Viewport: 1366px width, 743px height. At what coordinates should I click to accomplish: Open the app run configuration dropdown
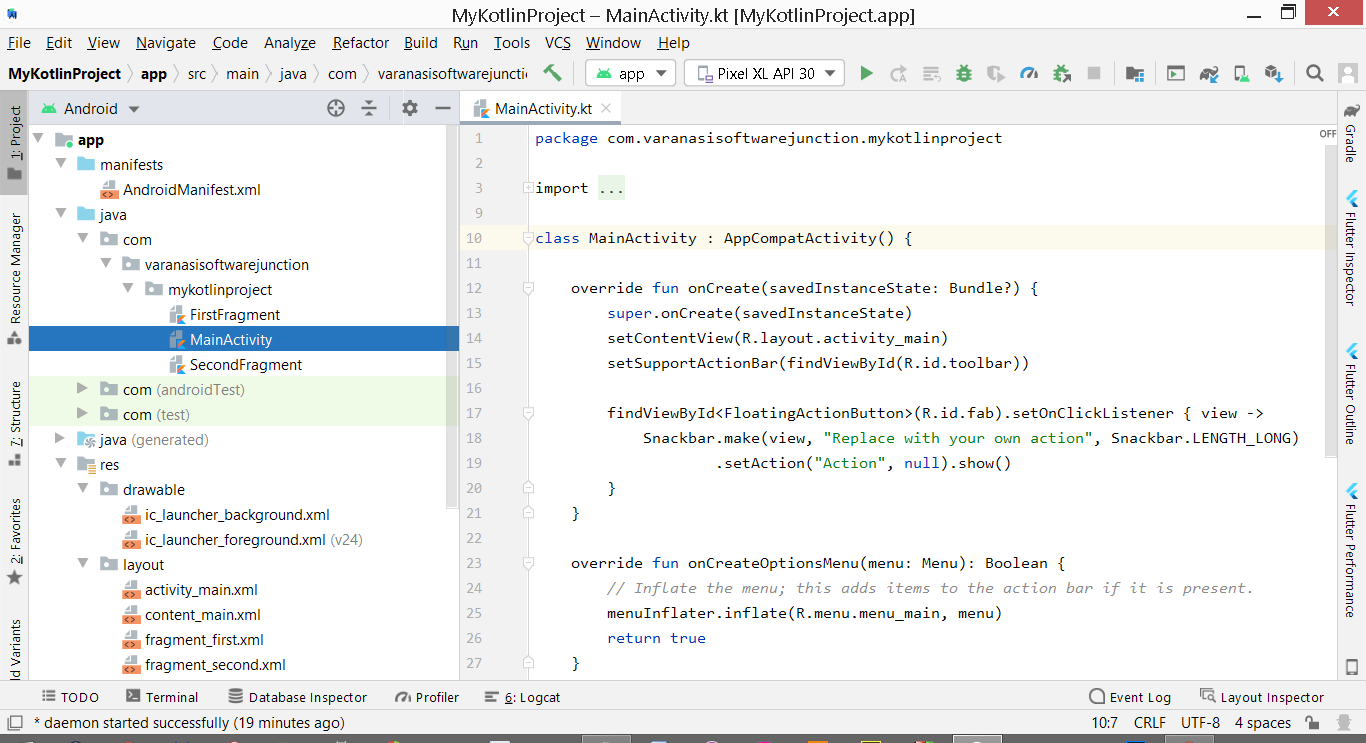(631, 73)
